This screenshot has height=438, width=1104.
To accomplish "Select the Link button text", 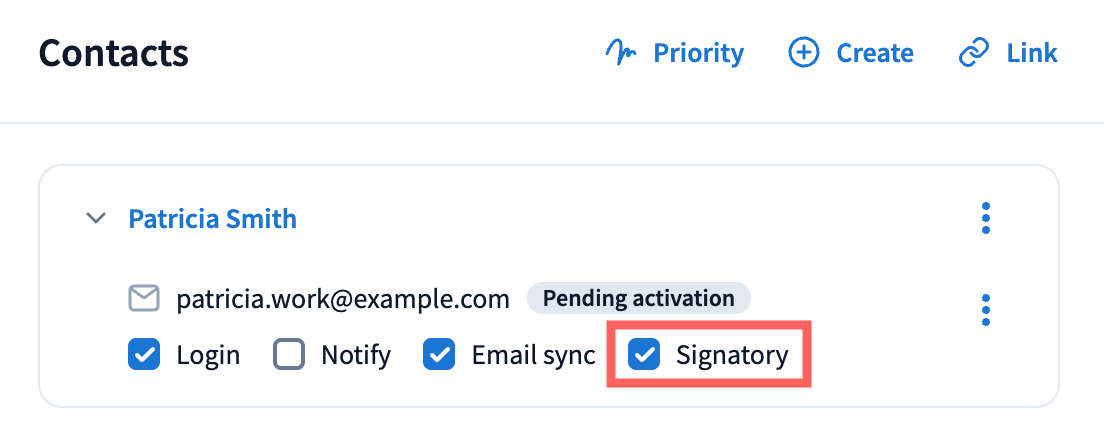I will tap(1032, 53).
